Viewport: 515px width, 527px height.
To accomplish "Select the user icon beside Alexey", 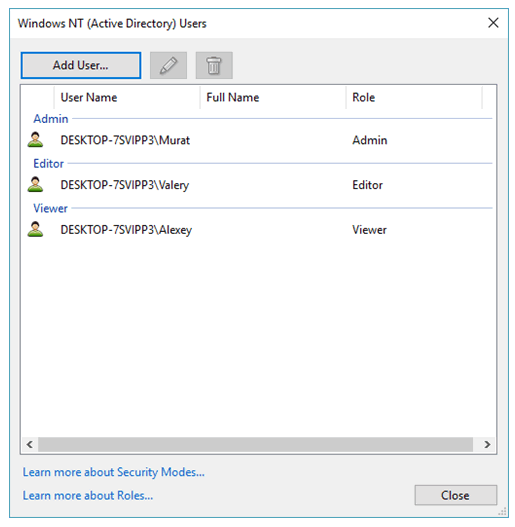I will tap(35, 230).
